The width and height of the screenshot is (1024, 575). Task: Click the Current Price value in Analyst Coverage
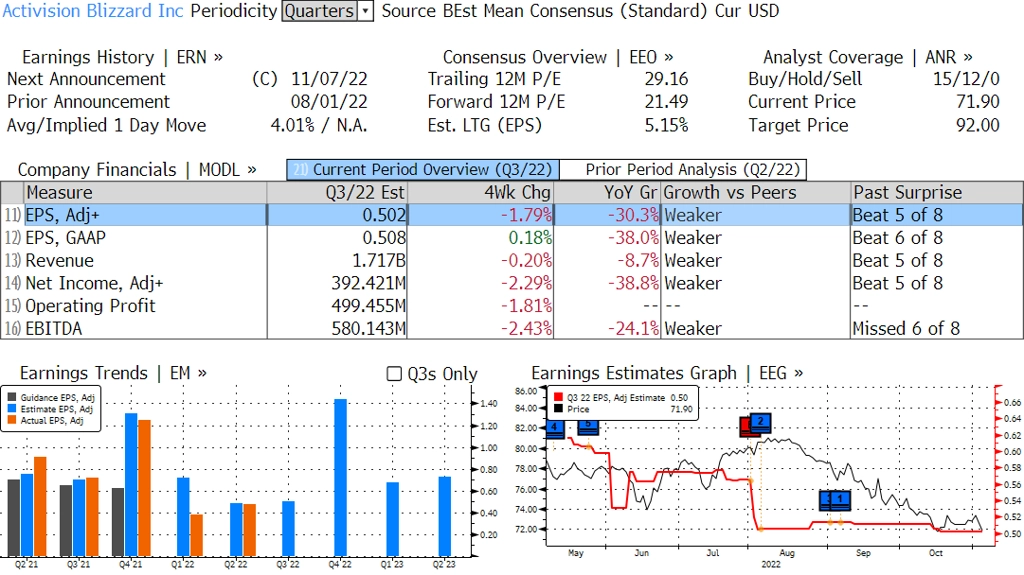pyautogui.click(x=978, y=102)
